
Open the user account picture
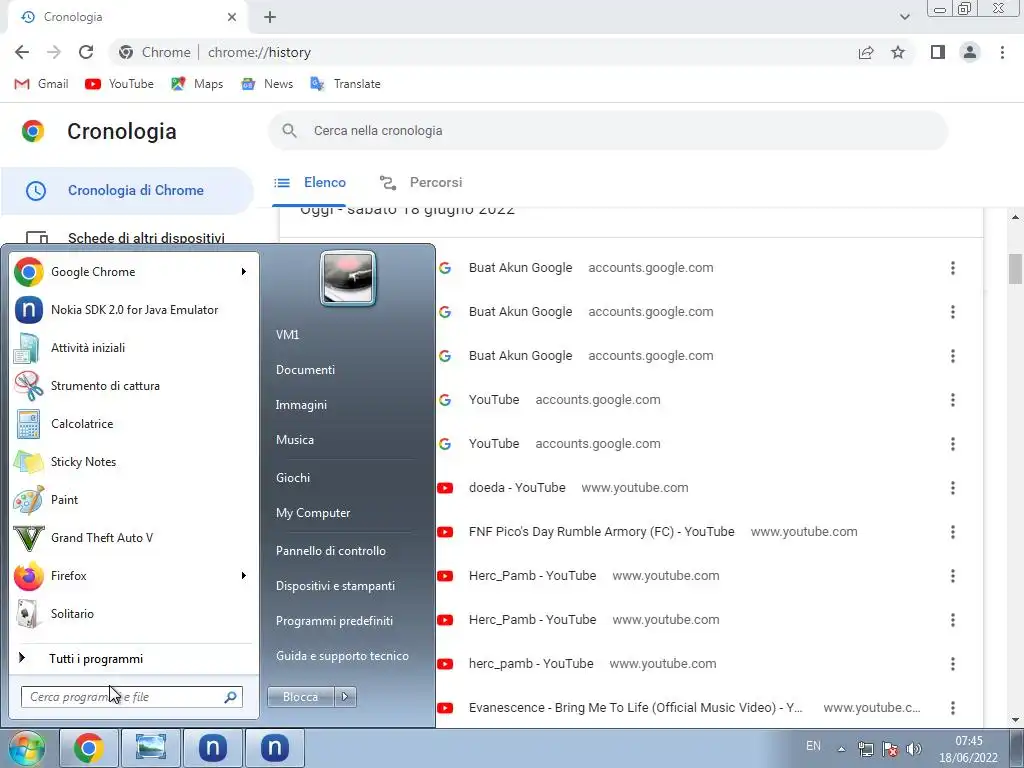pos(347,278)
